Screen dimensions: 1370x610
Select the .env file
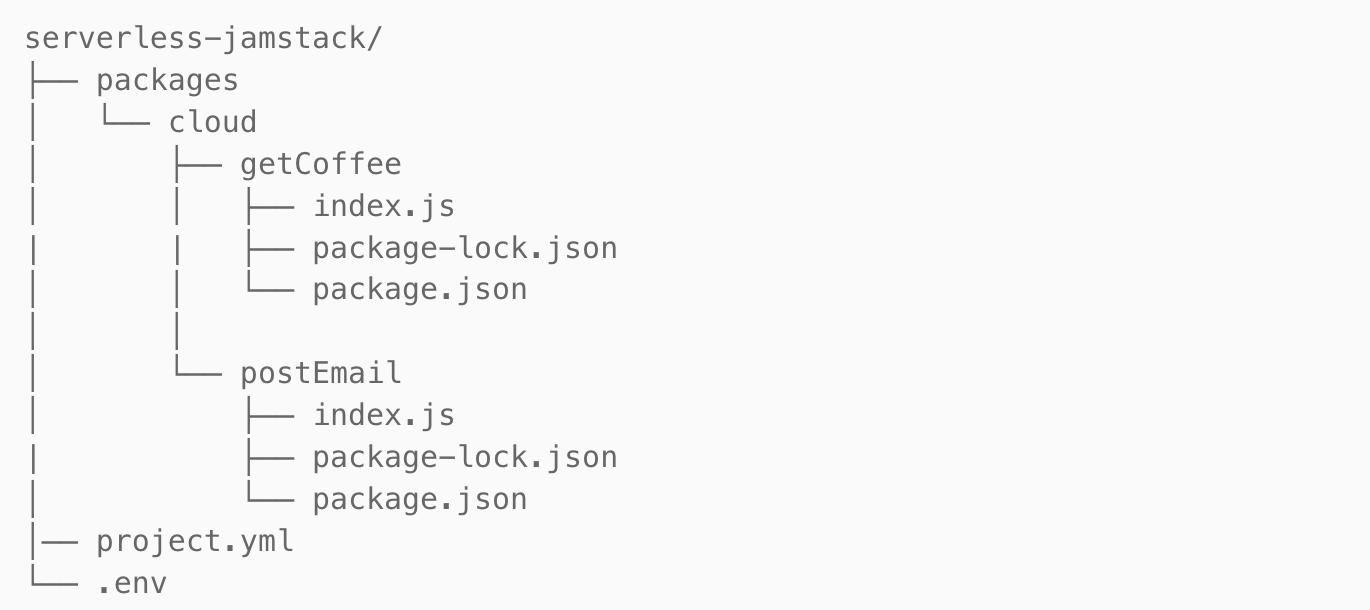click(131, 583)
